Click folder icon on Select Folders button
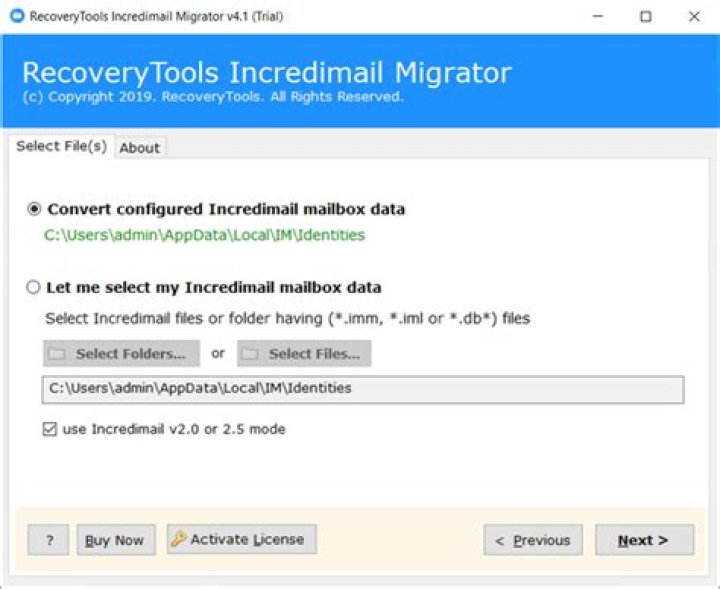The width and height of the screenshot is (720, 589). [57, 353]
